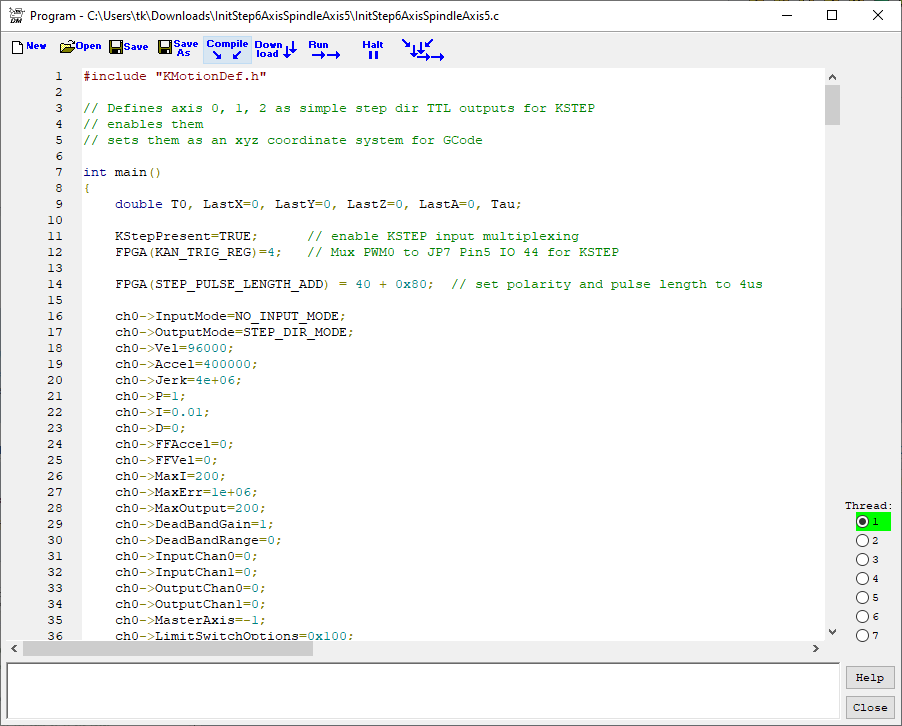Click code line with ch0->Vel=96000
The width and height of the screenshot is (902, 726).
click(x=179, y=348)
